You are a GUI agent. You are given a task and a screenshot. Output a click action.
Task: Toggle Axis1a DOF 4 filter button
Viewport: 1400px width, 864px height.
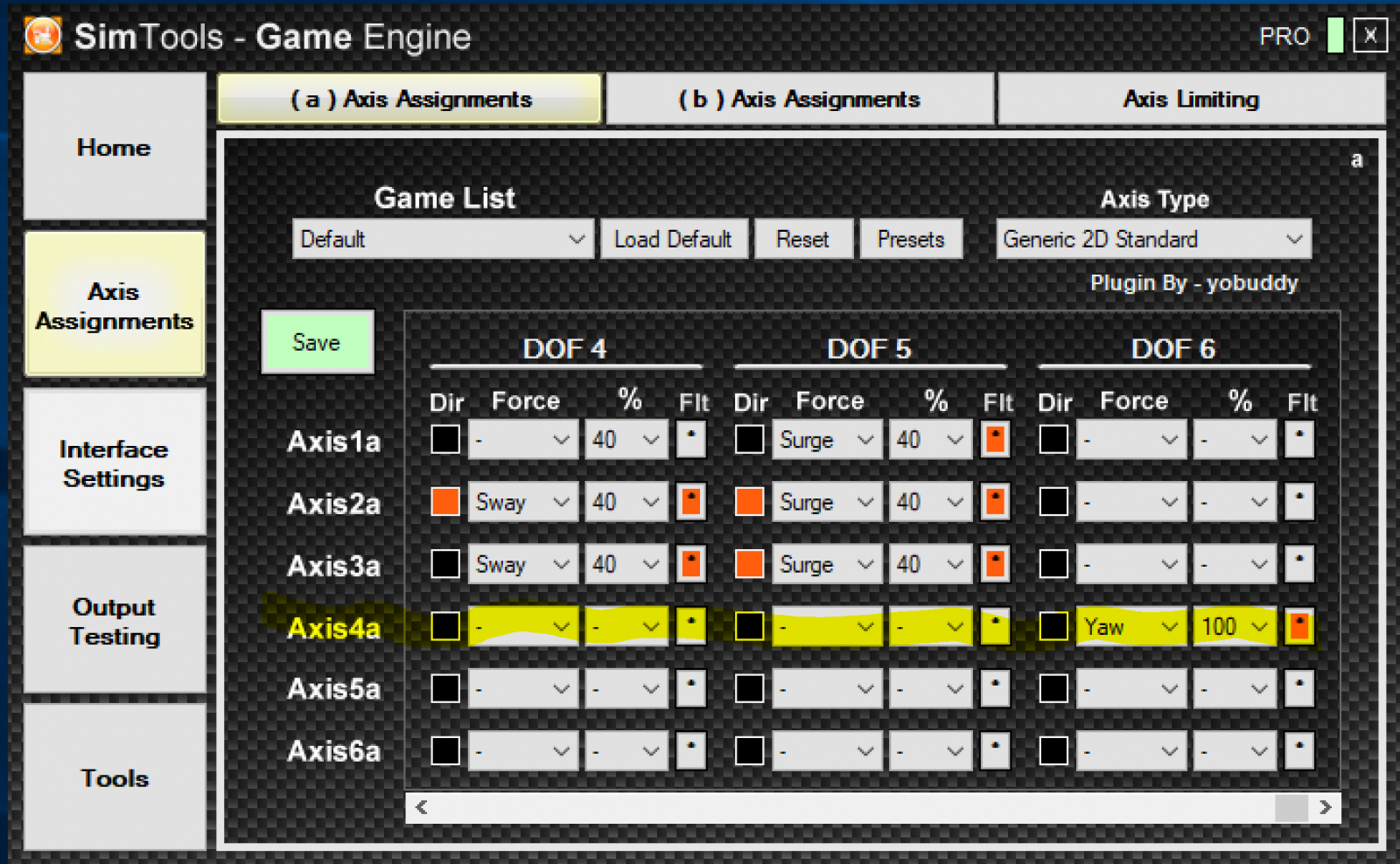(691, 439)
